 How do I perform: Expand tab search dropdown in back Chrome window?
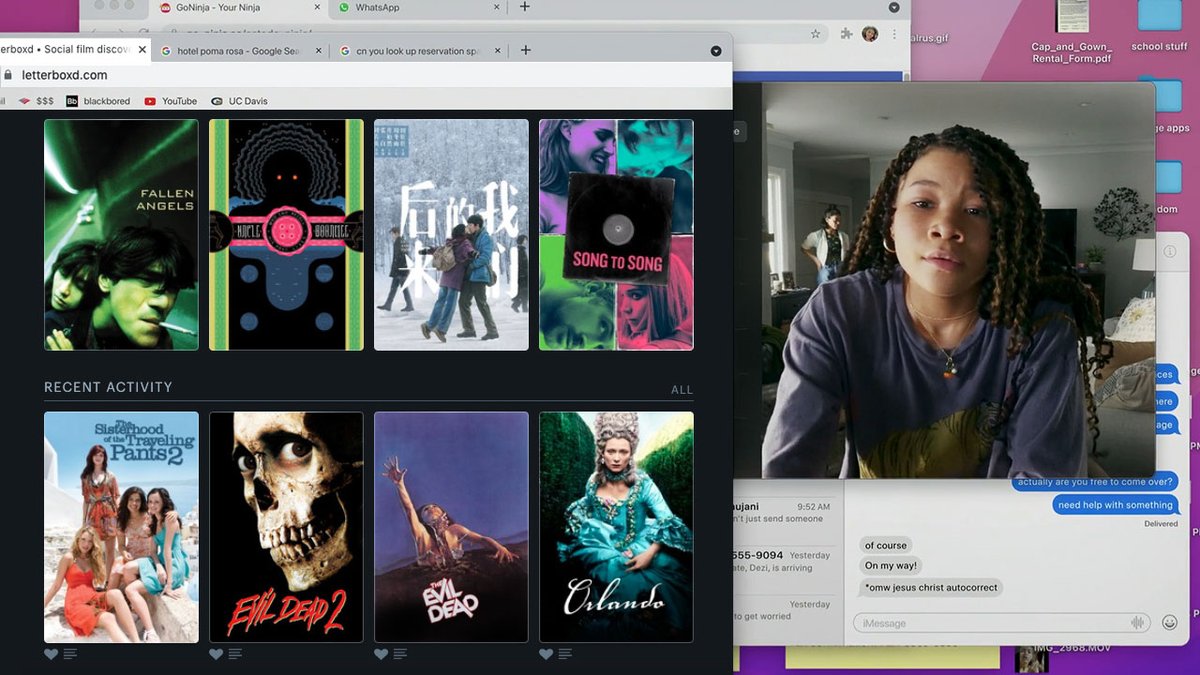point(893,7)
